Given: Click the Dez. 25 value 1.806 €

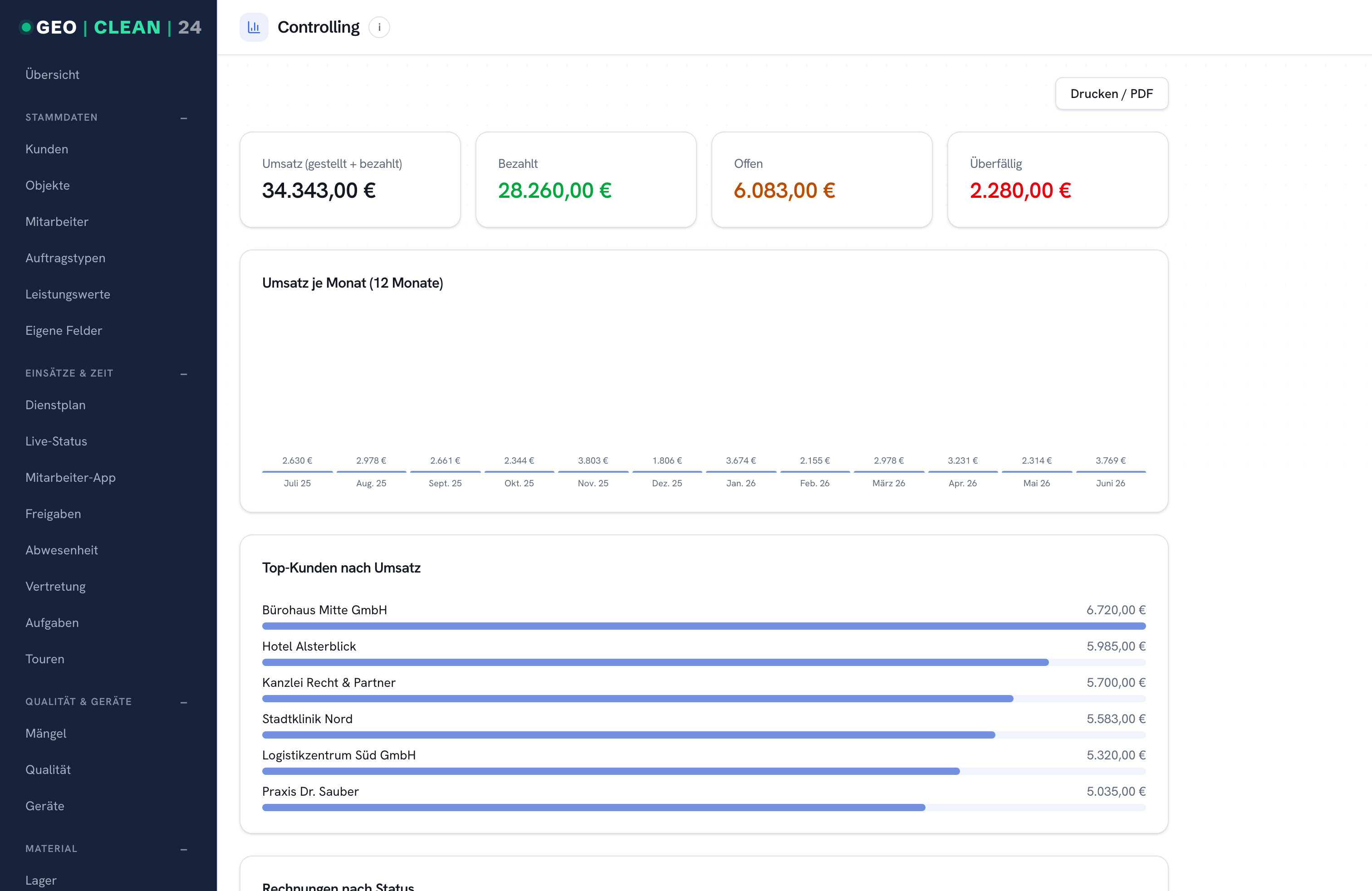Looking at the screenshot, I should [x=667, y=460].
